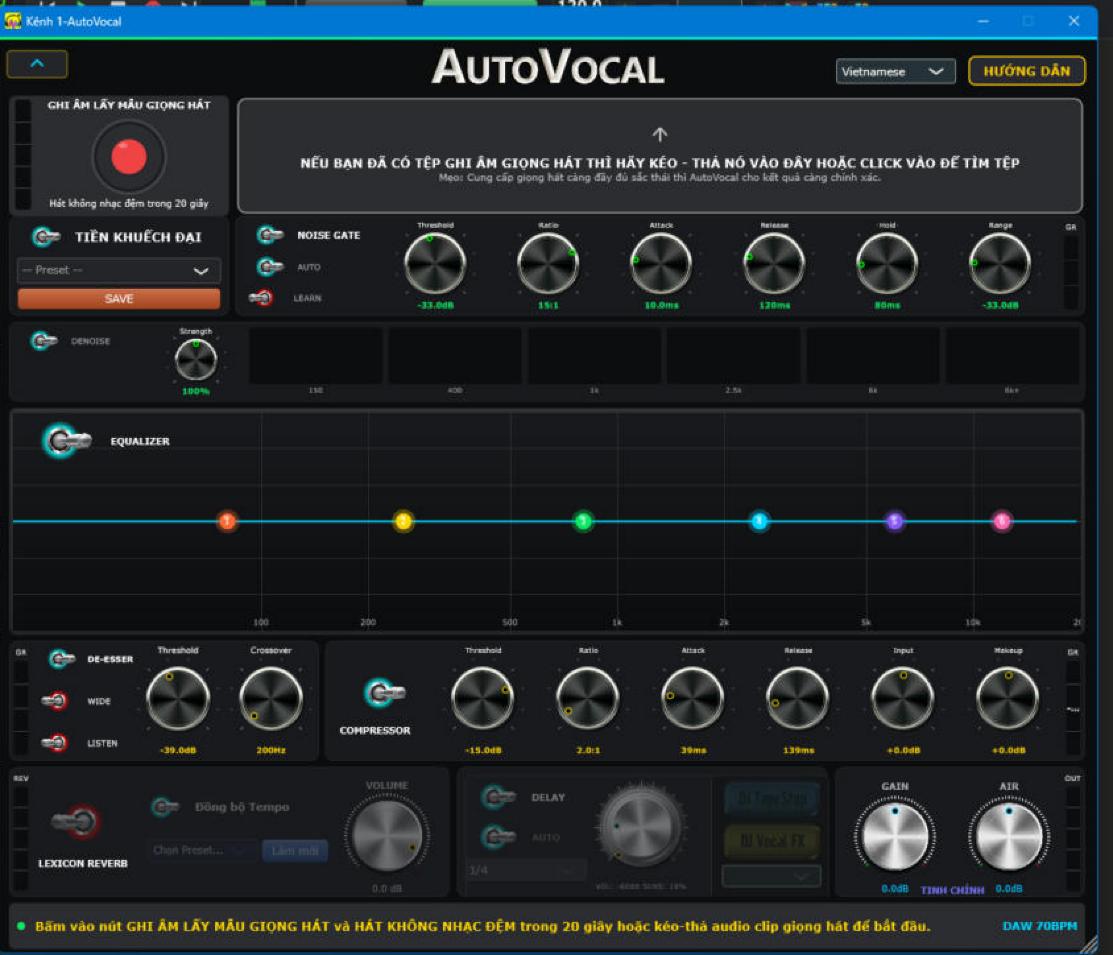Click the reverb Làm mới button
The width and height of the screenshot is (1113, 955).
point(295,850)
